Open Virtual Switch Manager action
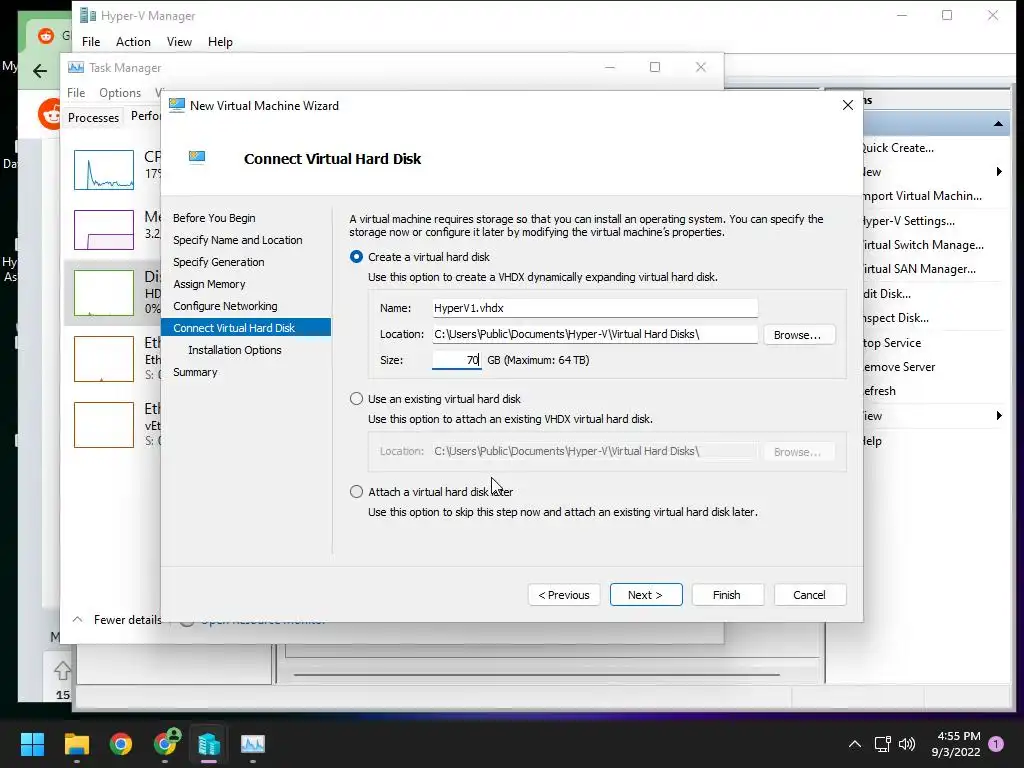 click(x=923, y=245)
